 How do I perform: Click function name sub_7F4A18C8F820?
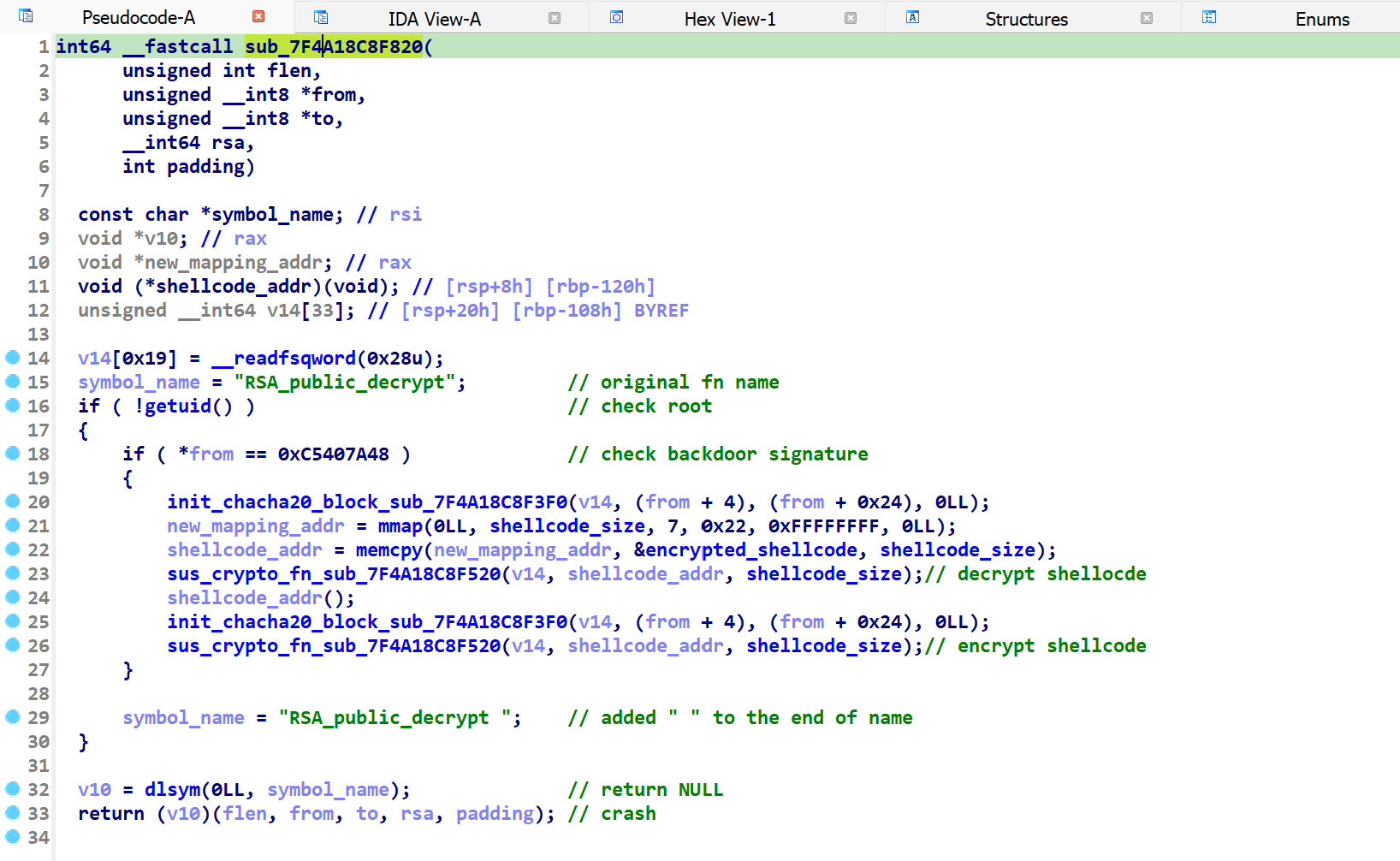click(x=334, y=46)
